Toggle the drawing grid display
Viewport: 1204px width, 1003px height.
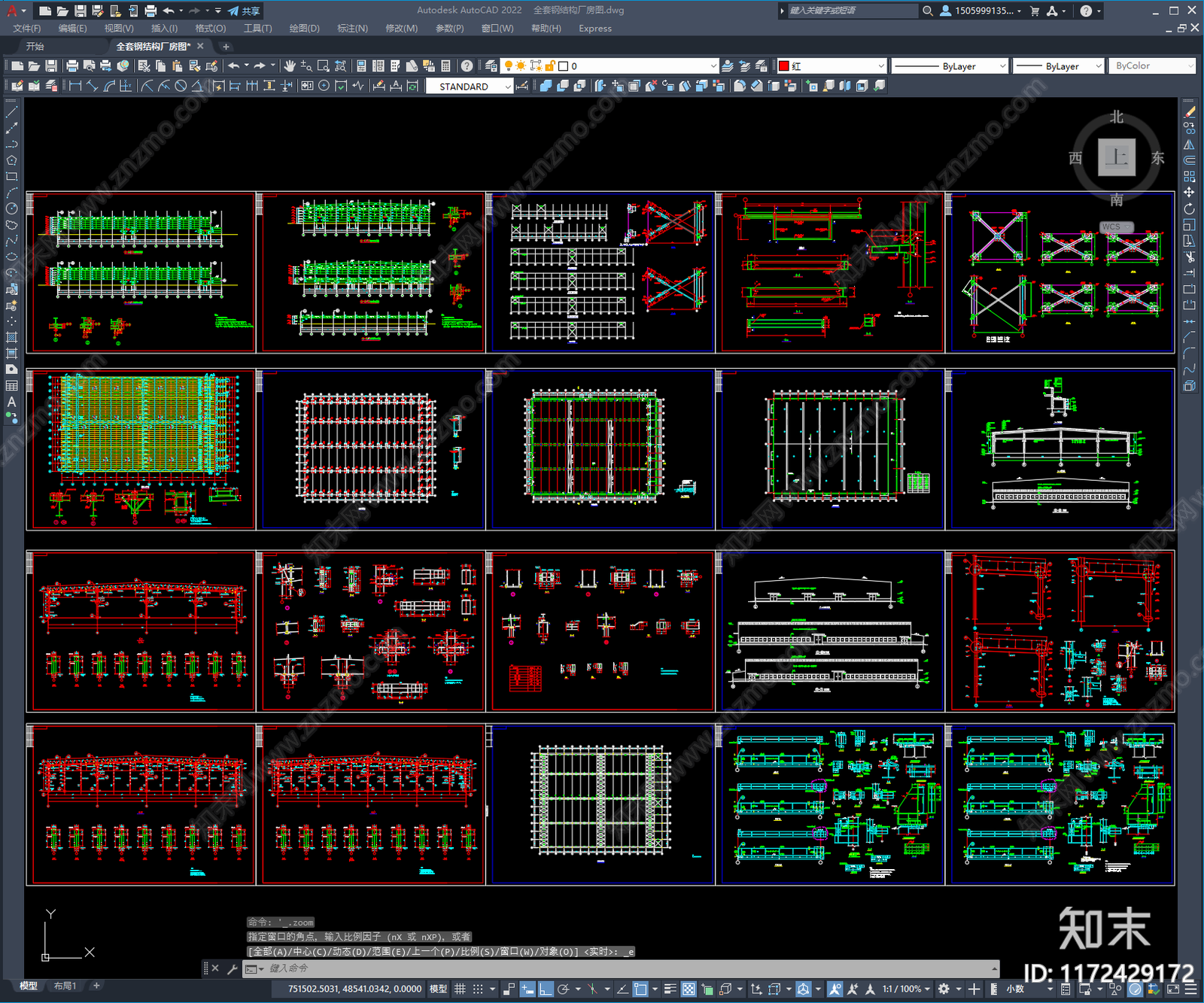460,989
